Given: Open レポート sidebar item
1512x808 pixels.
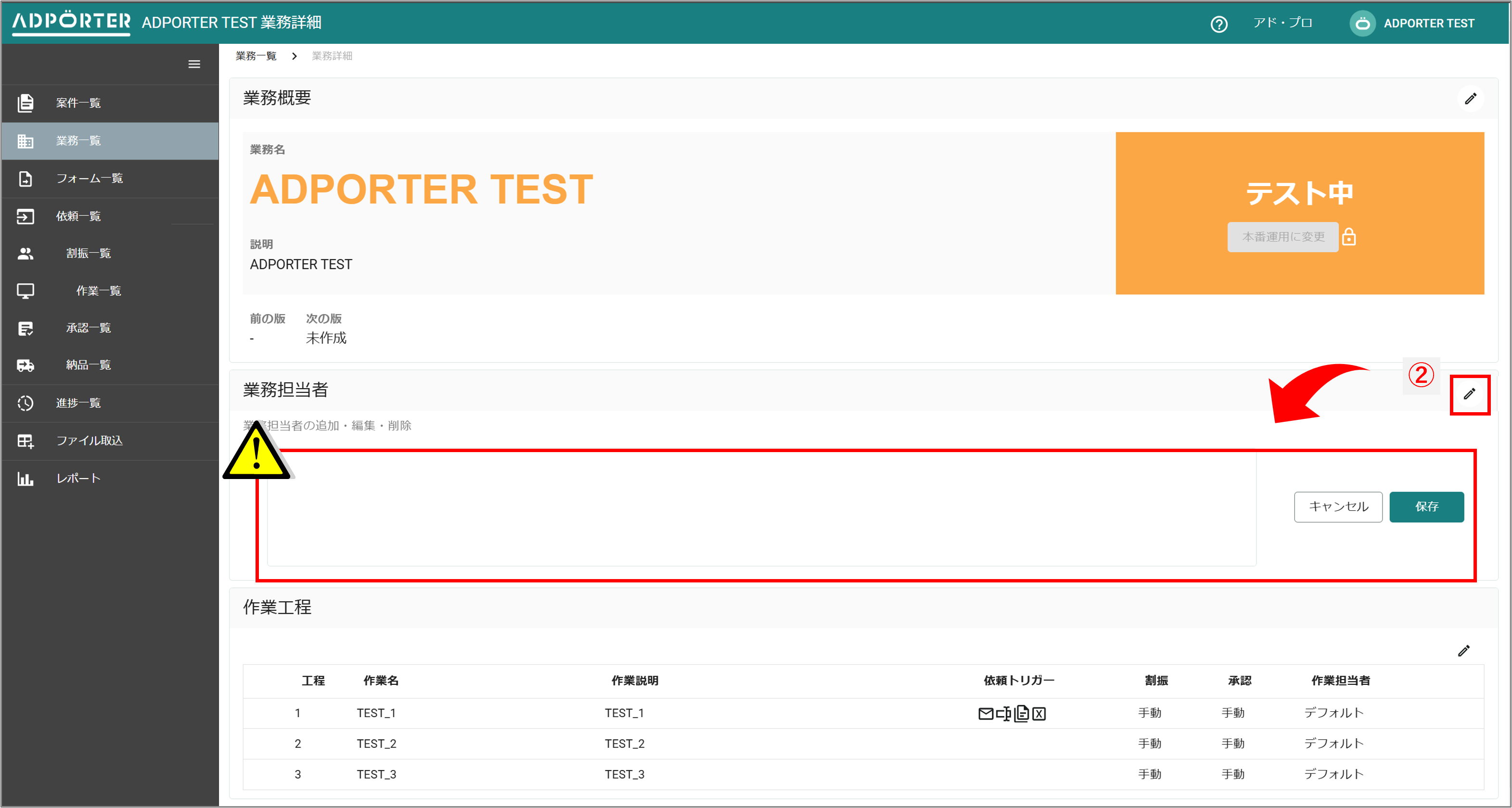Looking at the screenshot, I should (110, 479).
